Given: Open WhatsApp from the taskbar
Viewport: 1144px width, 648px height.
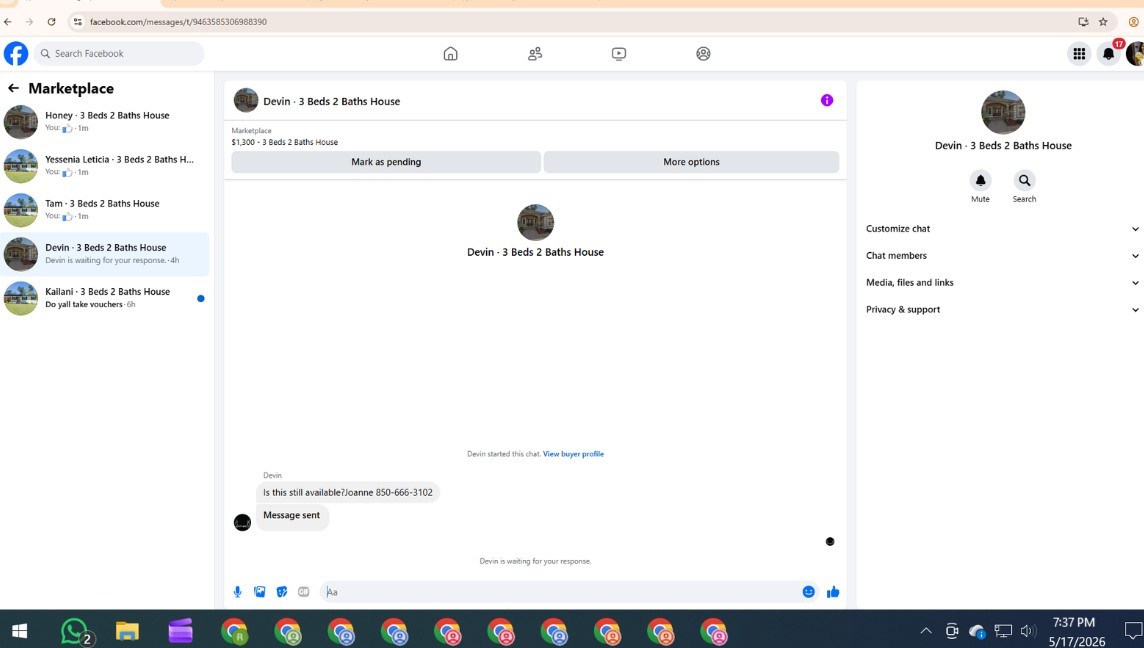Looking at the screenshot, I should pyautogui.click(x=74, y=631).
